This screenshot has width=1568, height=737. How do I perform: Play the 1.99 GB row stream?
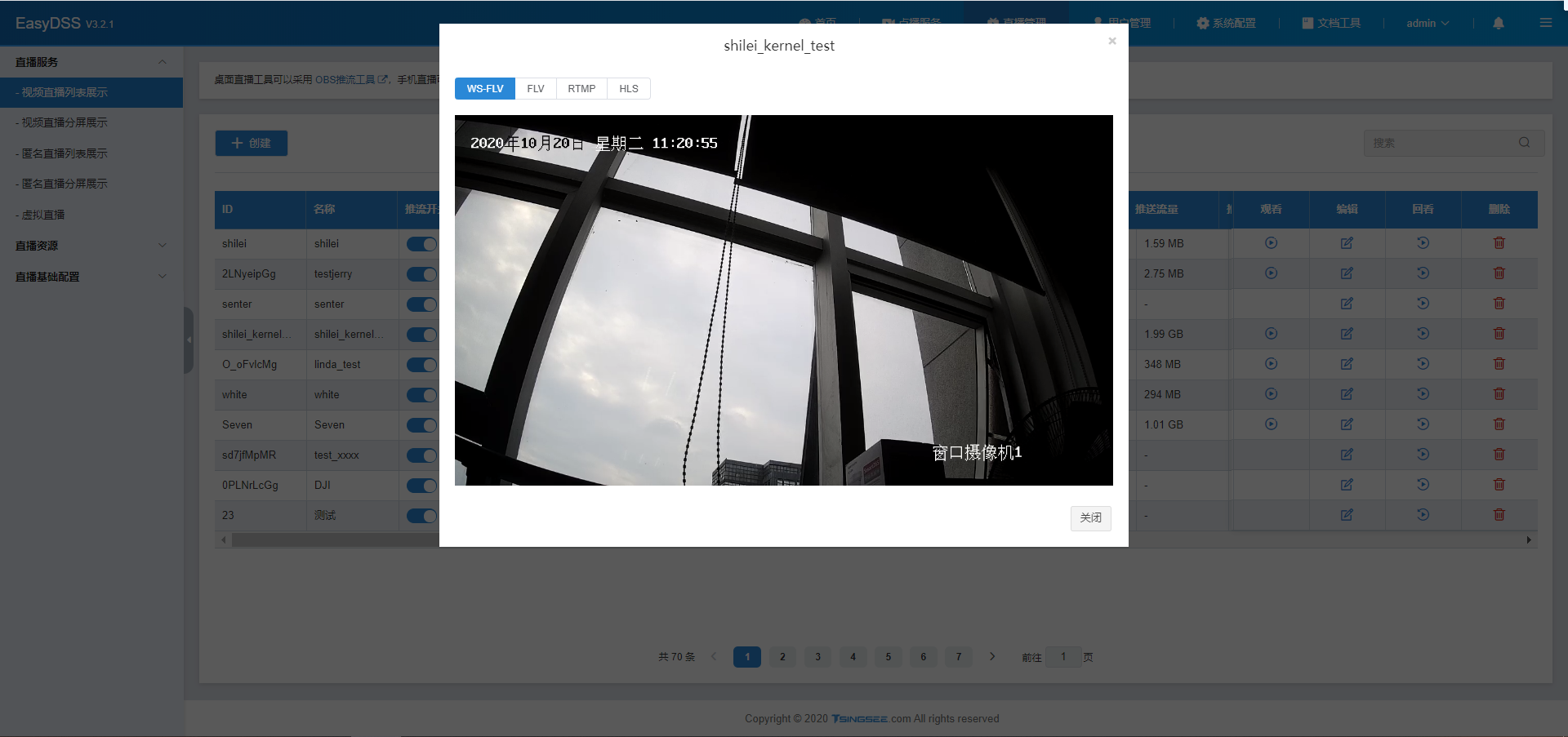[x=1271, y=334]
